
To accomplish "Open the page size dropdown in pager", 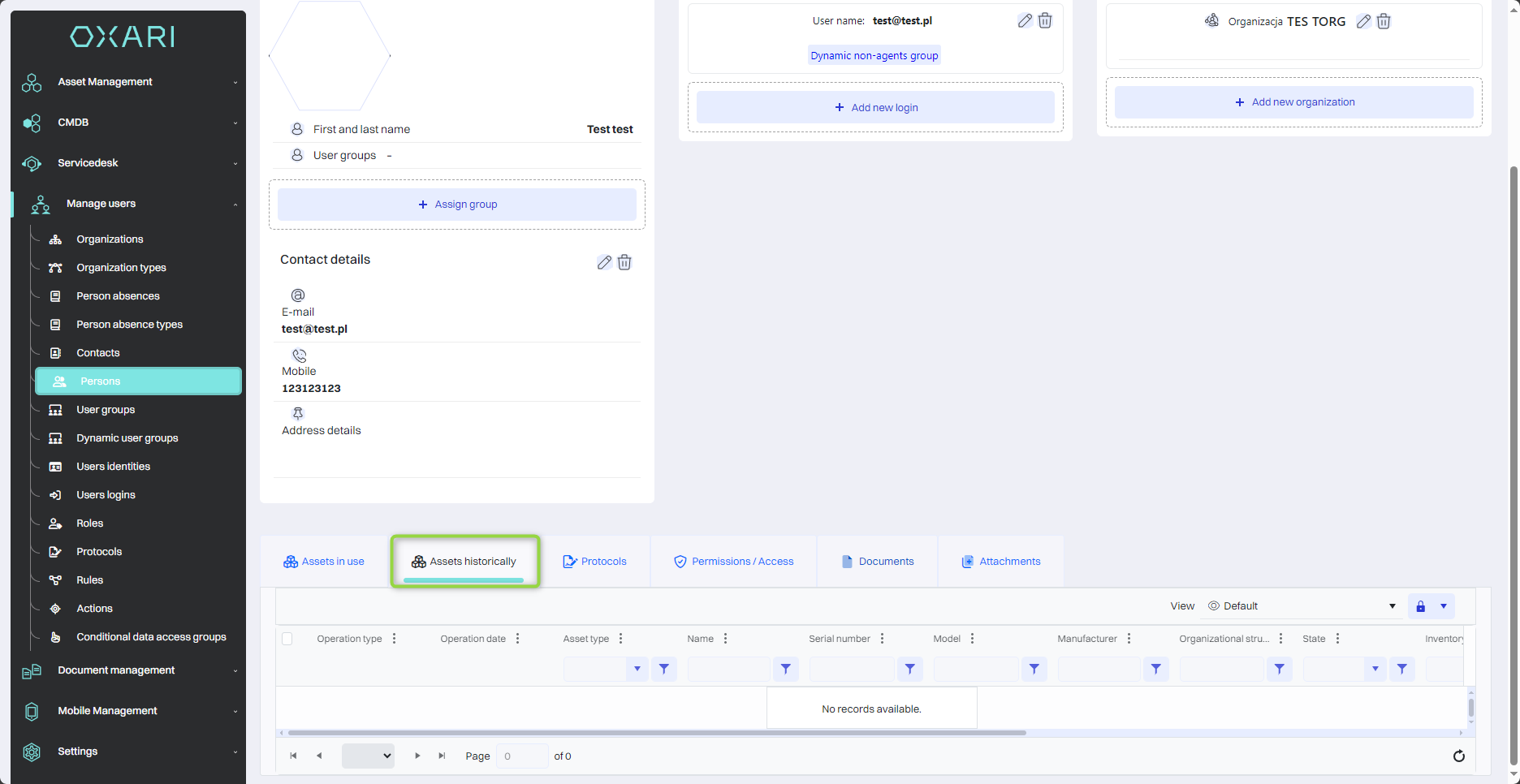I will pos(368,756).
